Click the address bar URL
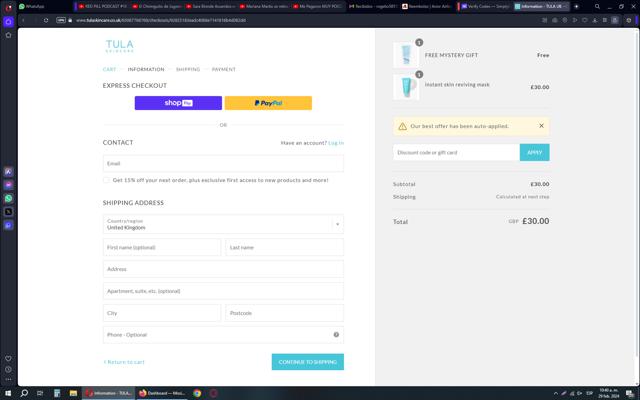The width and height of the screenshot is (640, 400). (161, 20)
